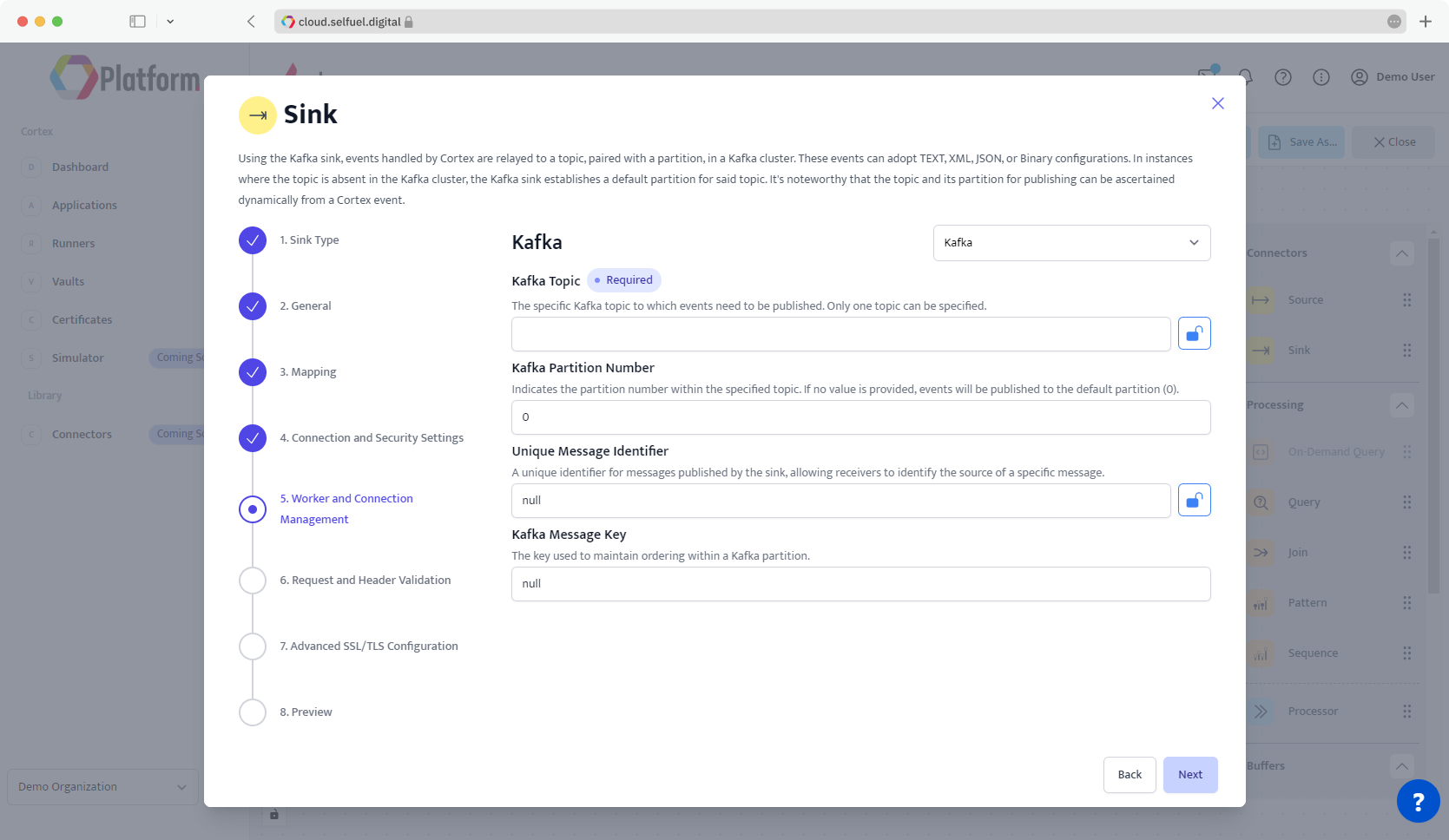Click the Source connector icon
This screenshot has height=840, width=1449.
pyautogui.click(x=1261, y=300)
